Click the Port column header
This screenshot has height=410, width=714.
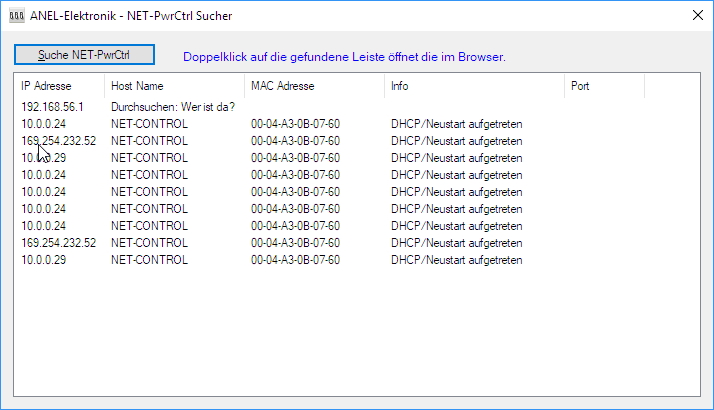[x=605, y=86]
